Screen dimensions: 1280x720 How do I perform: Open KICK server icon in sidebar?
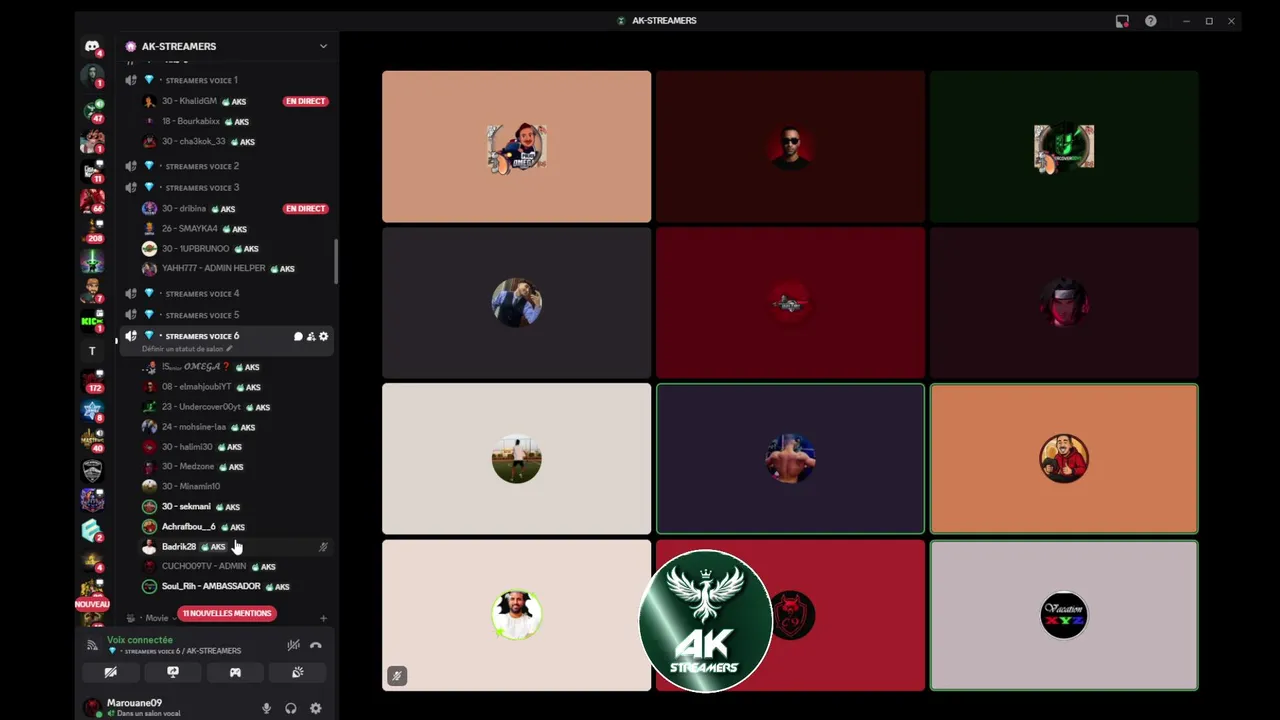pyautogui.click(x=92, y=321)
